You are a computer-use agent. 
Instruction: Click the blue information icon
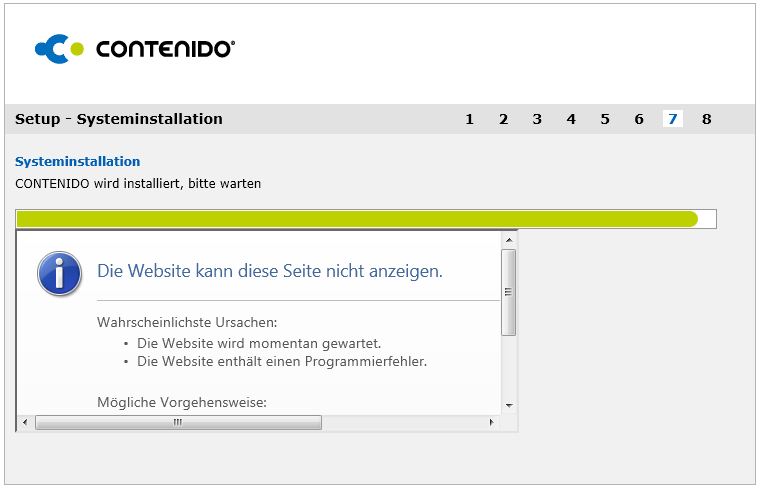tap(59, 271)
